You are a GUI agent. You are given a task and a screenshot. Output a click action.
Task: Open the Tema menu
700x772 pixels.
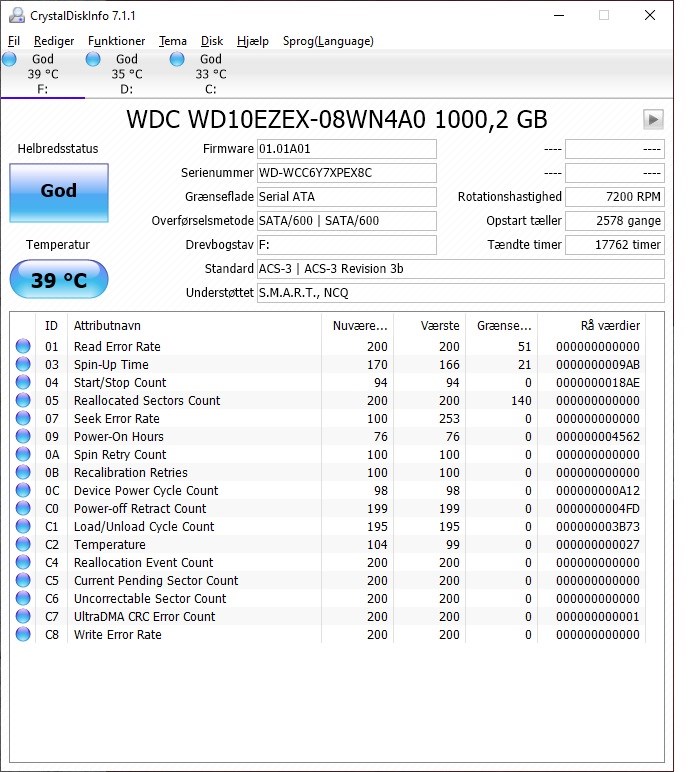tap(172, 41)
